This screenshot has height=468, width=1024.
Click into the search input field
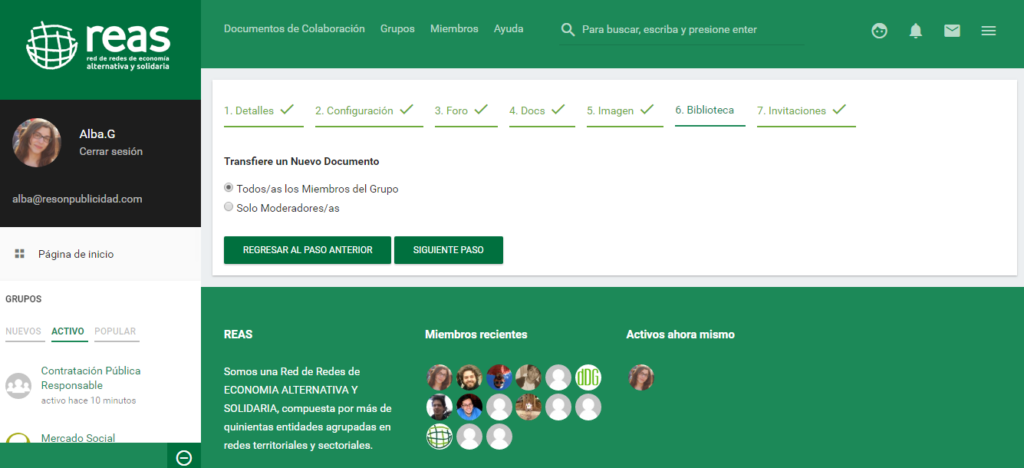[x=690, y=30]
